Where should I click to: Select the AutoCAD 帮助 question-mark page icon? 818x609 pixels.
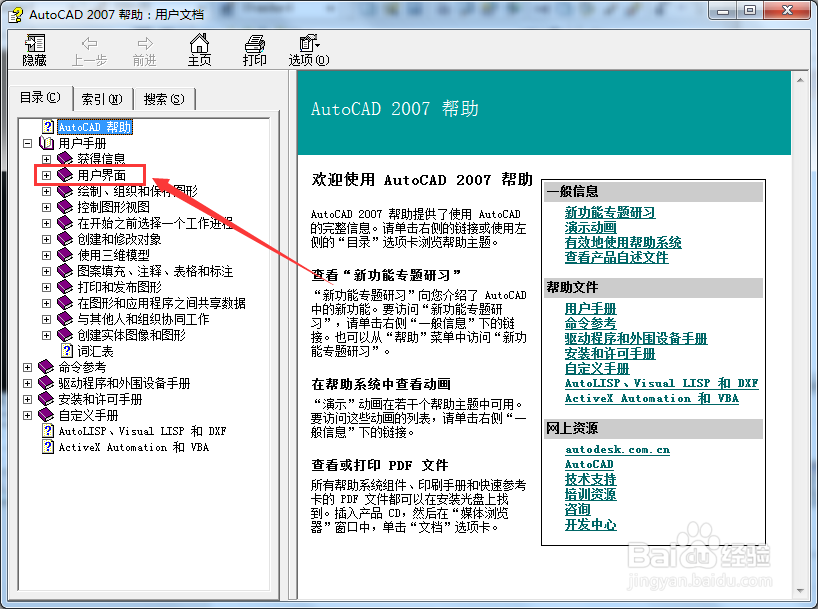tap(48, 127)
